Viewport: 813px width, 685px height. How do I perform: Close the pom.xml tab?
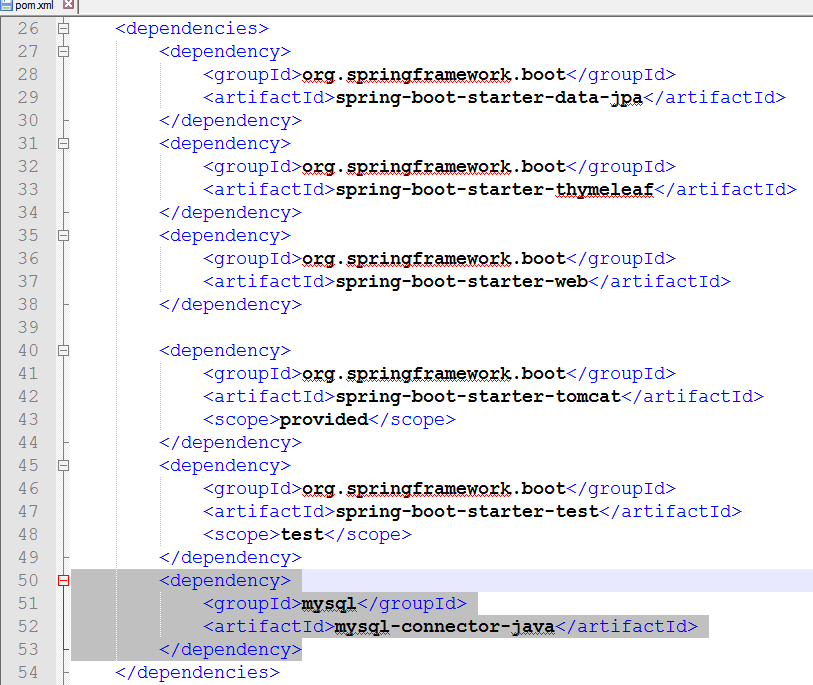coord(68,5)
